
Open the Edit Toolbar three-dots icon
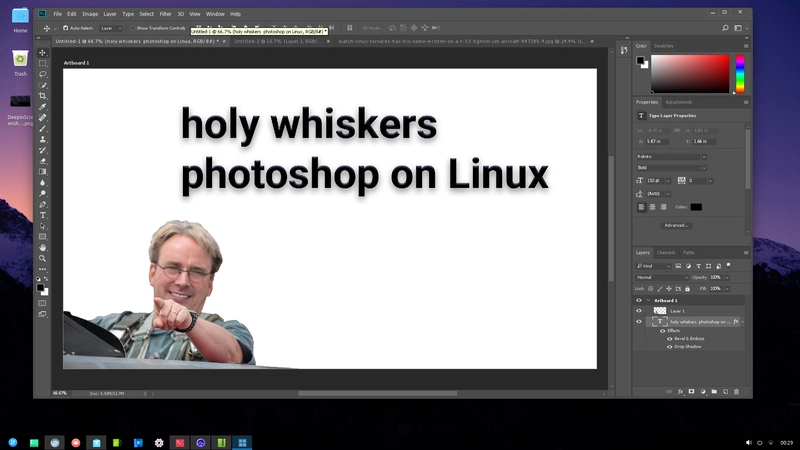point(43,269)
